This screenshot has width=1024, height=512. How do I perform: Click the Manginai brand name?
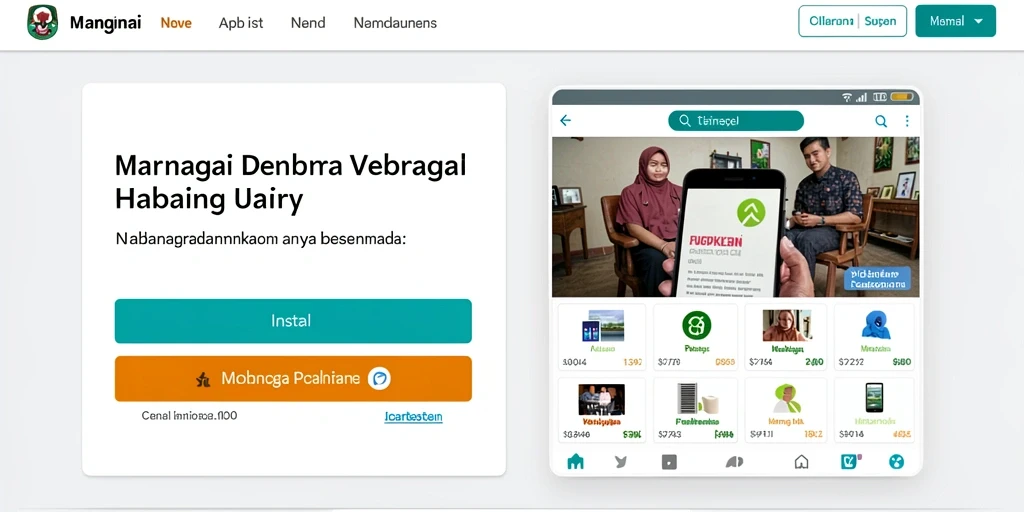pyautogui.click(x=105, y=23)
